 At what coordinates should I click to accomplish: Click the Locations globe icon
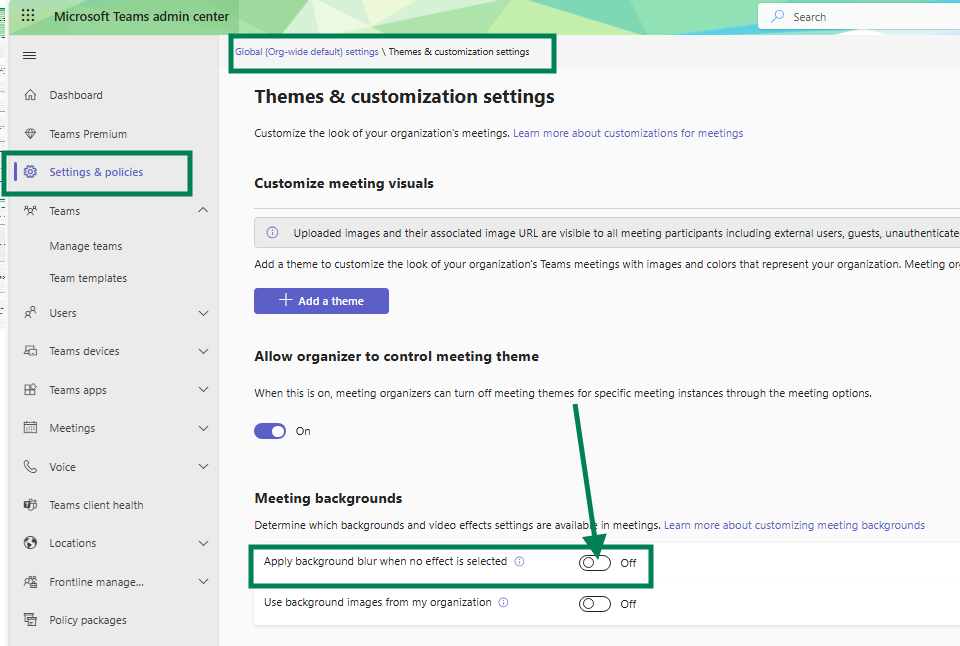30,543
